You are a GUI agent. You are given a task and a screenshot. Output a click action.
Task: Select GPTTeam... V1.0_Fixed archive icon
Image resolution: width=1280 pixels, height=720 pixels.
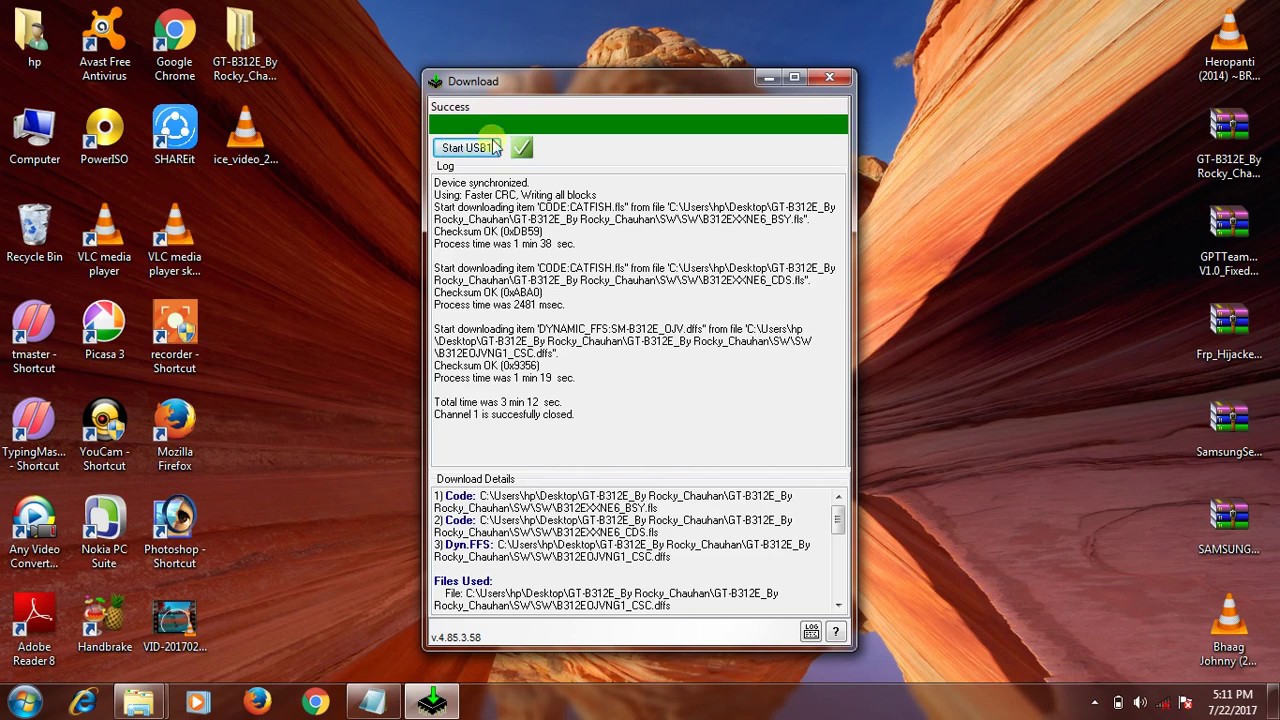[1229, 240]
